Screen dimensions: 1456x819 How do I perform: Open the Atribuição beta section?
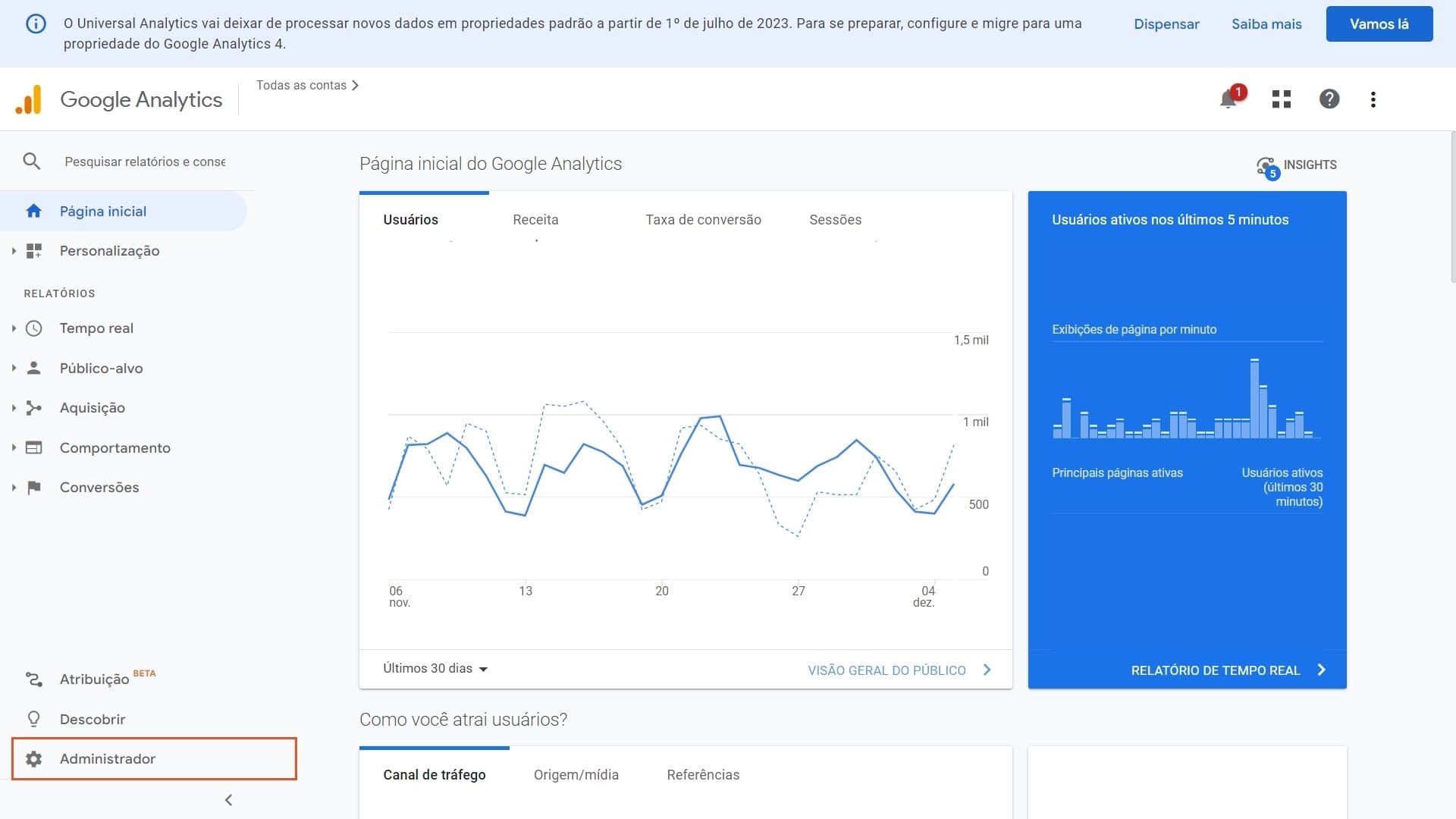94,679
